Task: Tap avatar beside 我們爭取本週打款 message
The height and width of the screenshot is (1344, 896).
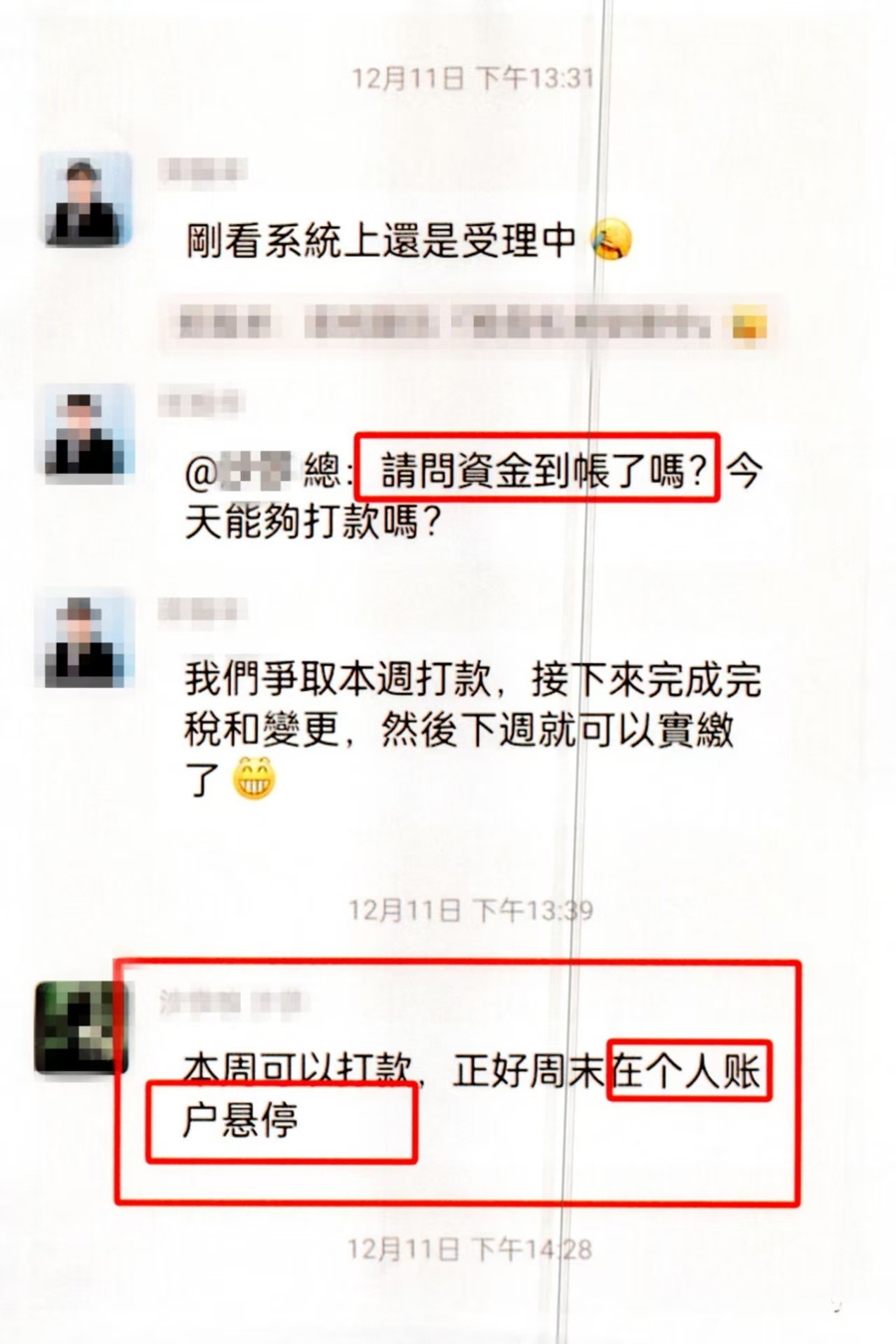Action: pyautogui.click(x=87, y=640)
